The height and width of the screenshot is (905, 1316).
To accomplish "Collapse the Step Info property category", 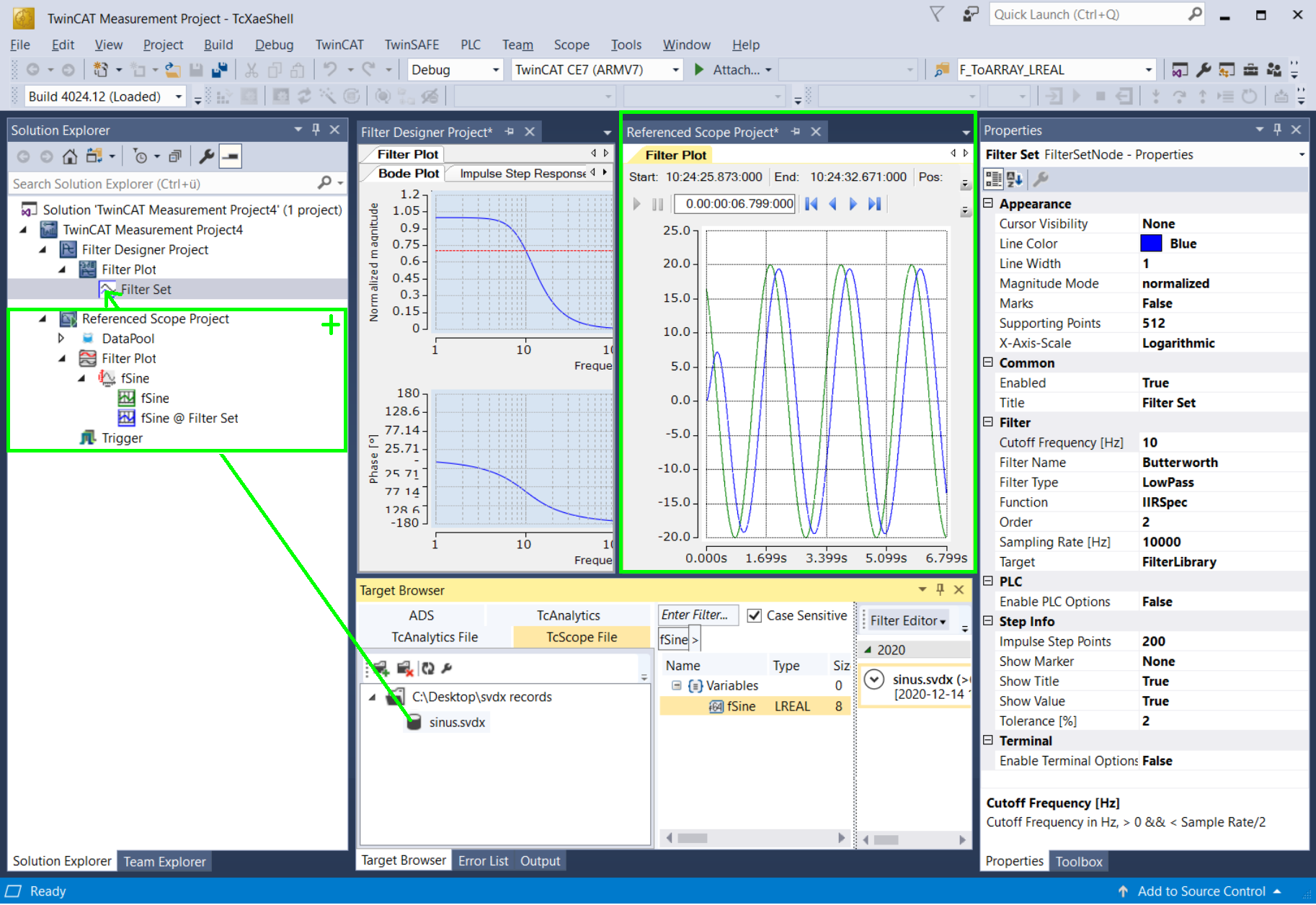I will click(x=989, y=621).
